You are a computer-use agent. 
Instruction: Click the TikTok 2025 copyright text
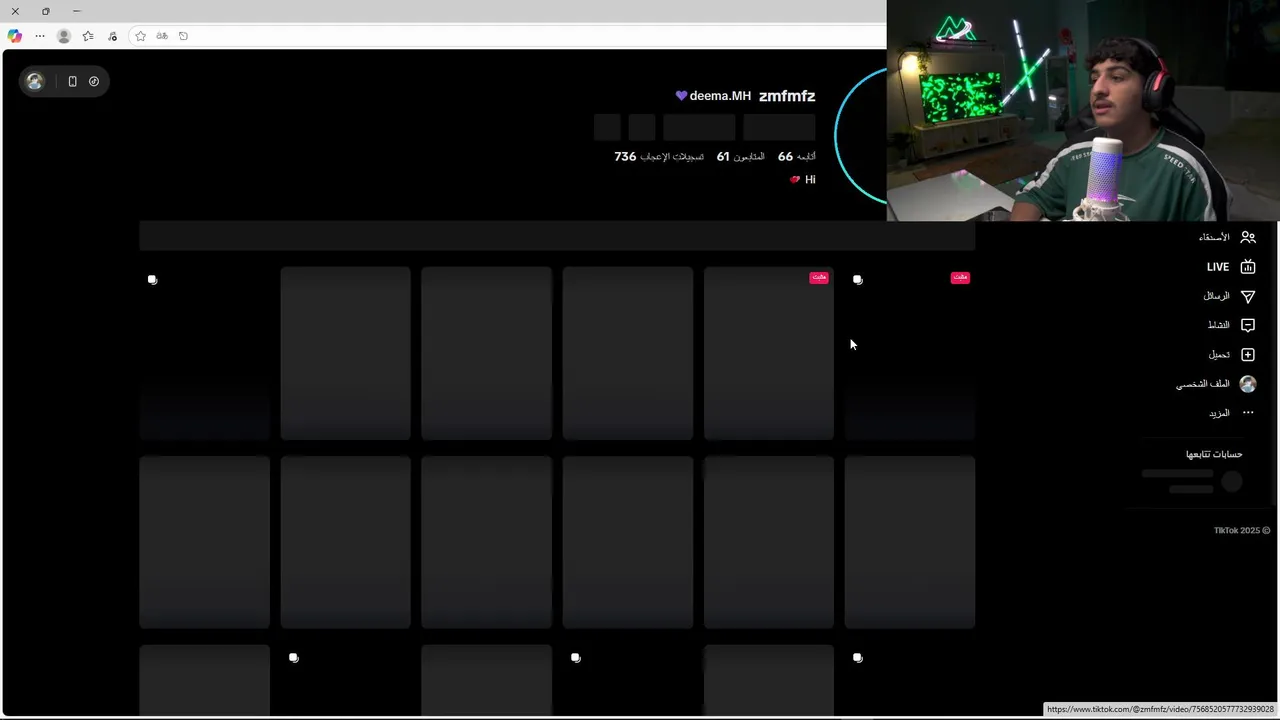pyautogui.click(x=1242, y=531)
